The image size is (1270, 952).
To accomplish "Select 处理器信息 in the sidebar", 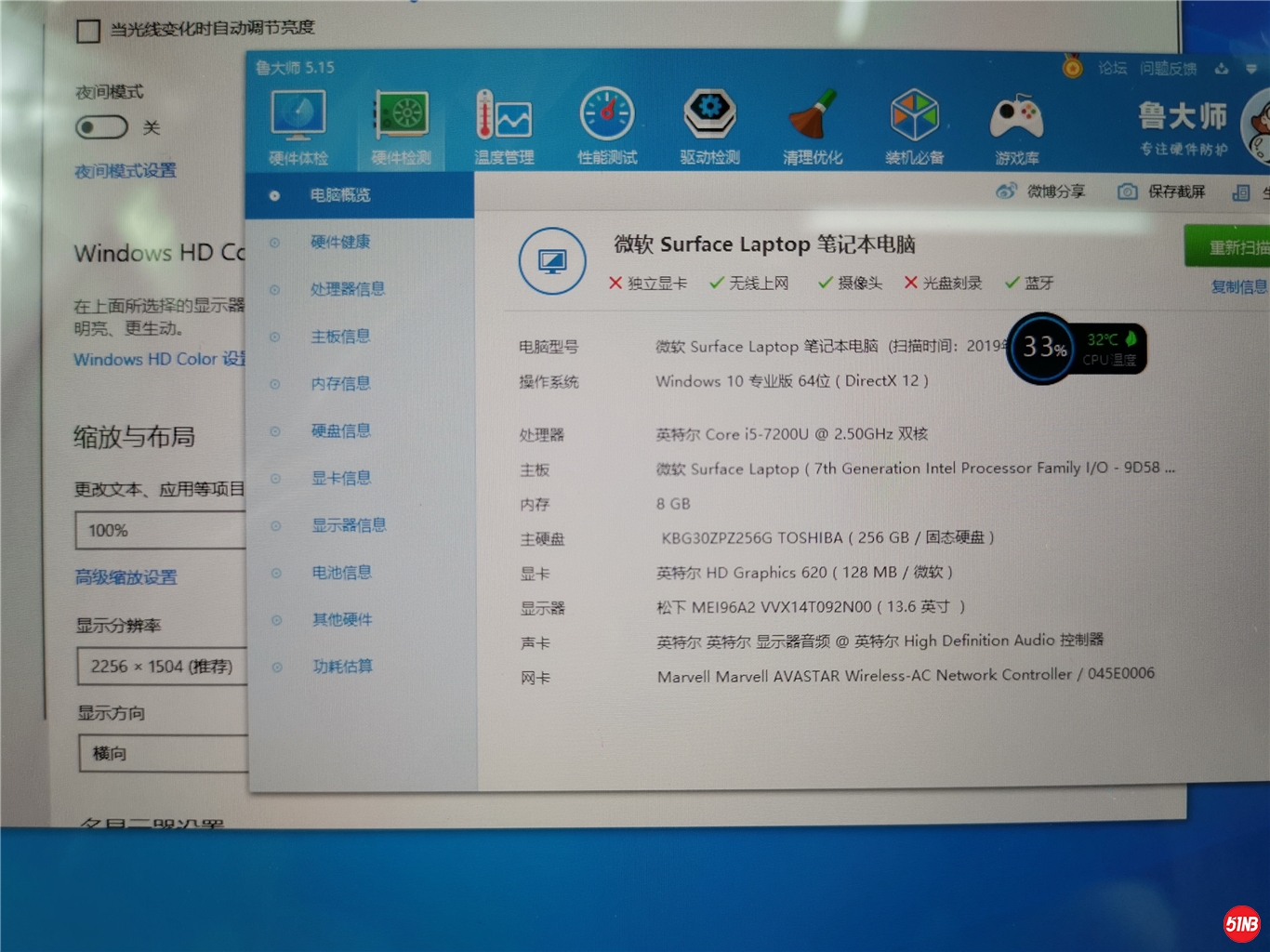I will (347, 289).
